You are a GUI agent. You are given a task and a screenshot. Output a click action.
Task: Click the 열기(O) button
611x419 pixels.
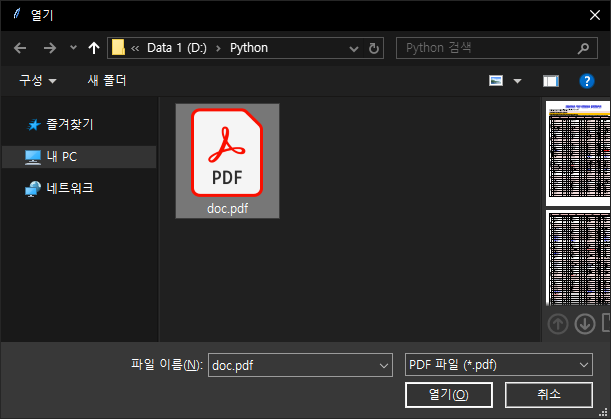coord(449,395)
